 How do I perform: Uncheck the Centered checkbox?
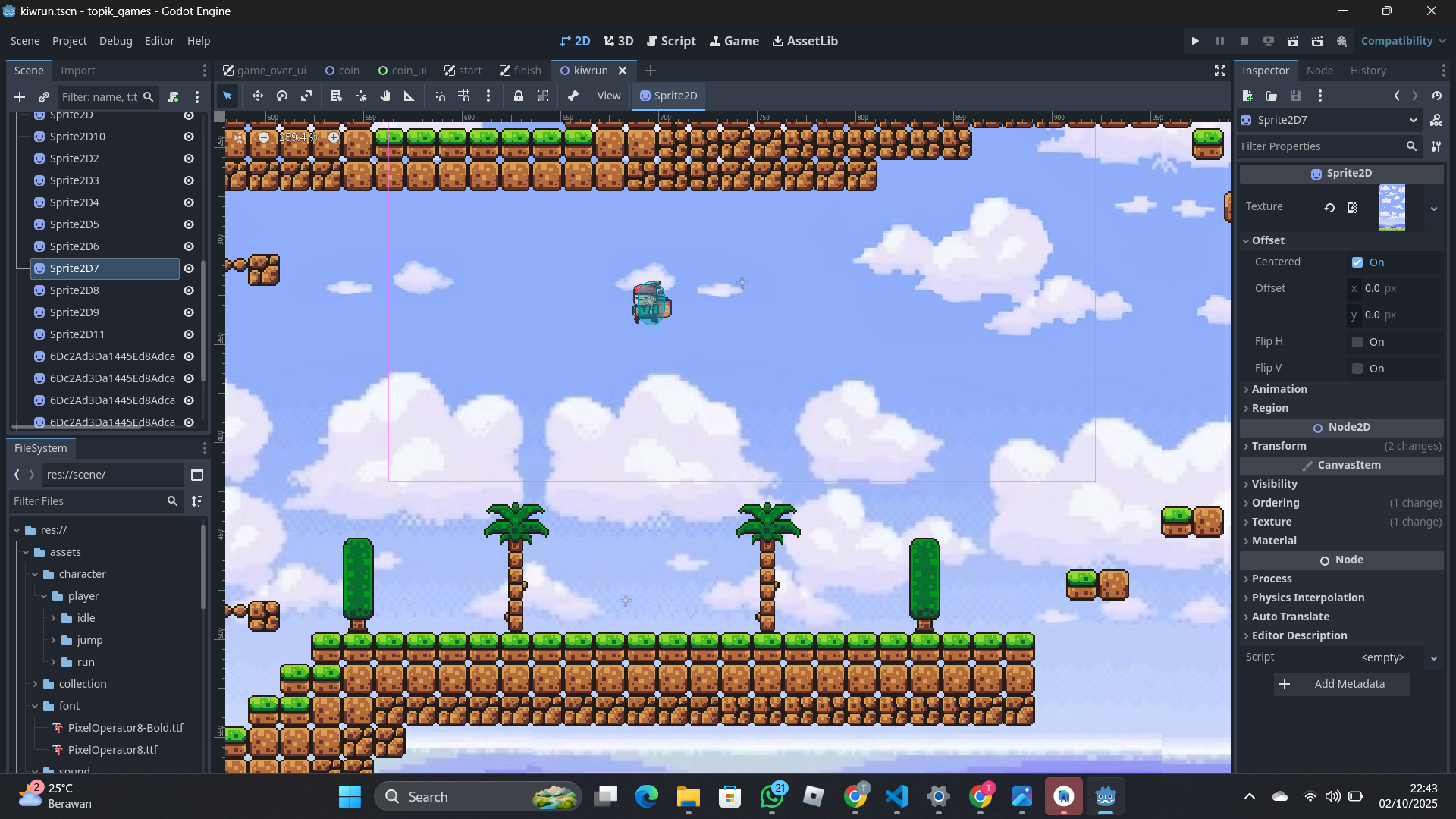click(1357, 262)
